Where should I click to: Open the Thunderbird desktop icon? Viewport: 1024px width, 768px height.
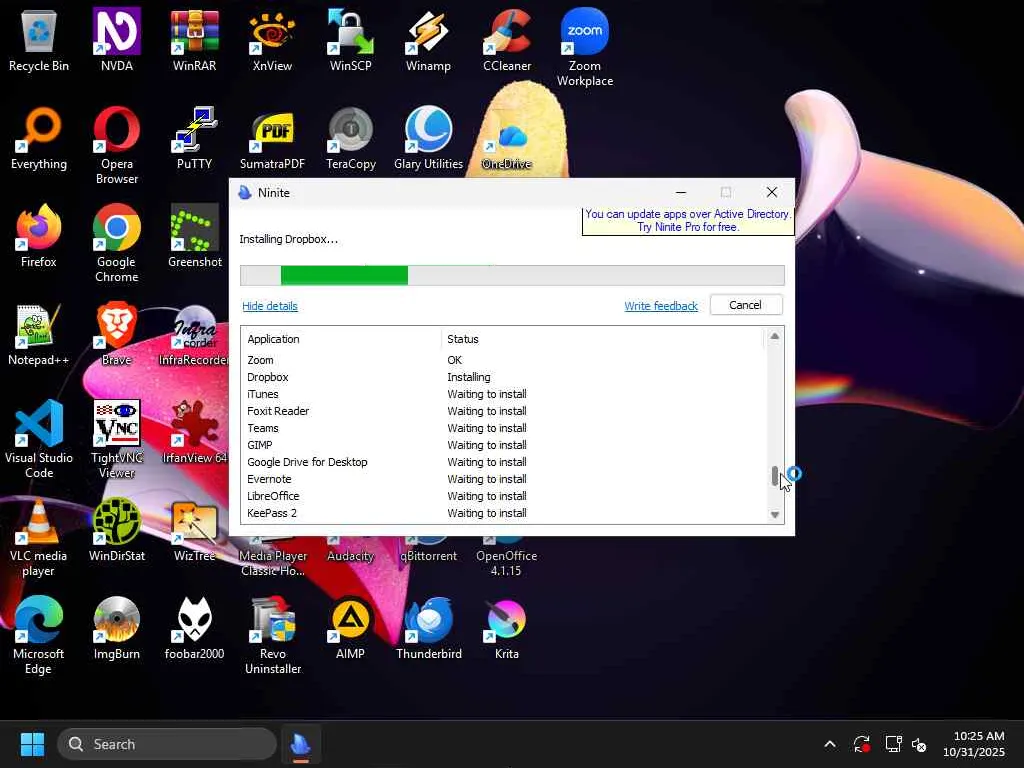[428, 628]
